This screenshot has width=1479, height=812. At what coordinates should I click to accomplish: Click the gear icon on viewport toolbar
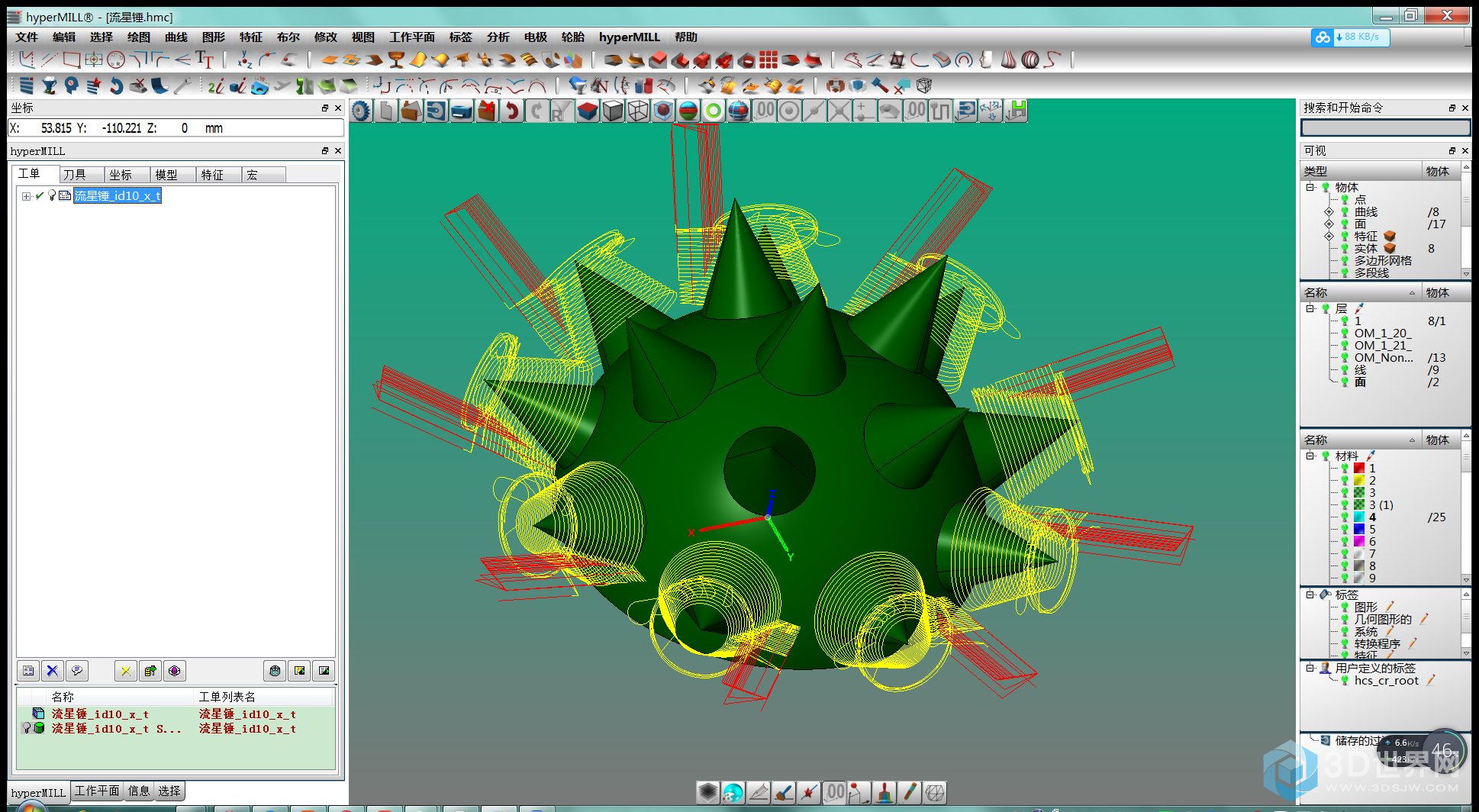tap(362, 111)
